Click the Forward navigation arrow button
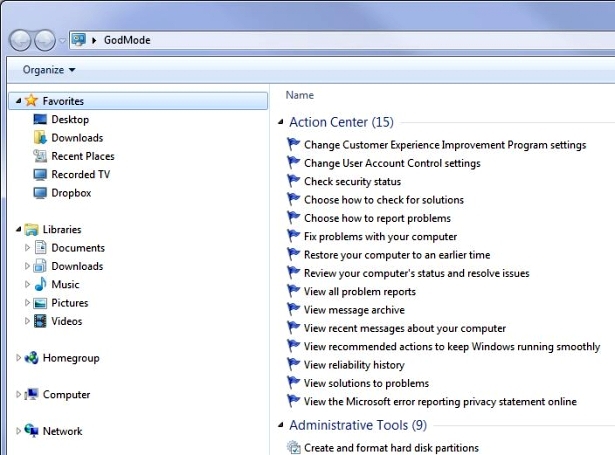Viewport: 615px width, 455px height. [46, 40]
